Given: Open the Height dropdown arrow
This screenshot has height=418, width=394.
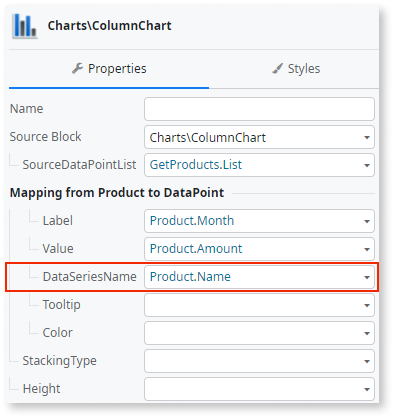Looking at the screenshot, I should tap(367, 389).
